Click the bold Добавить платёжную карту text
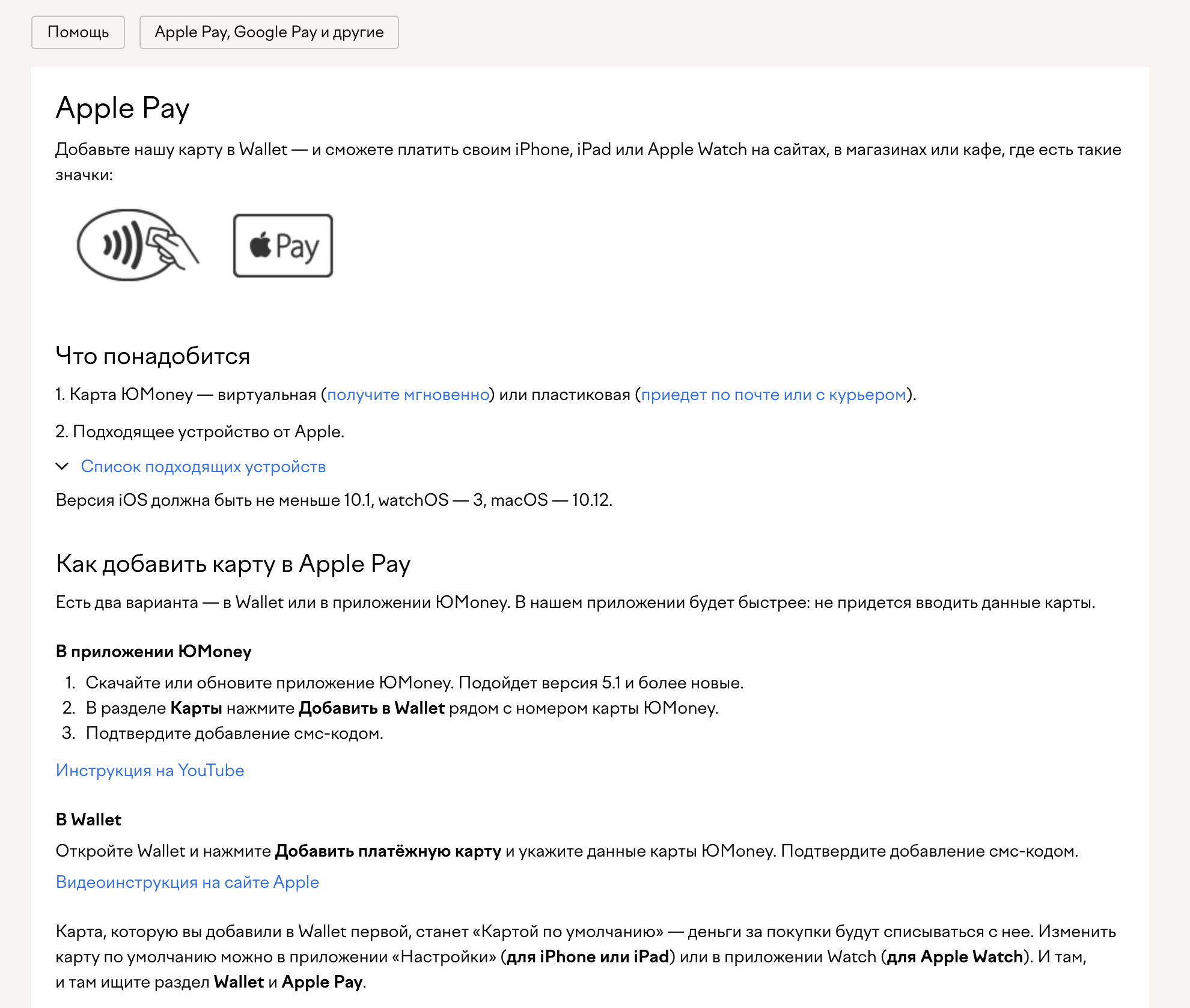 [388, 851]
